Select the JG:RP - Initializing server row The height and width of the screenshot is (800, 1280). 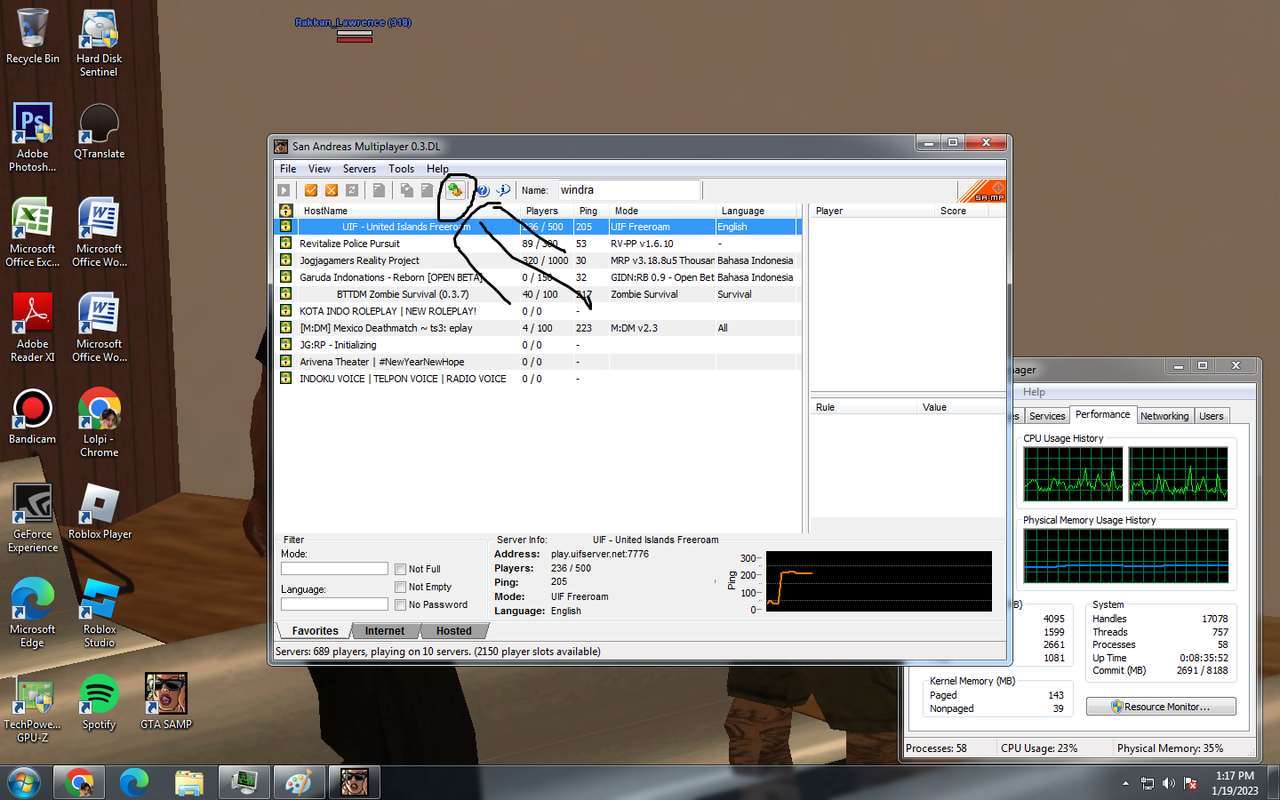[539, 345]
